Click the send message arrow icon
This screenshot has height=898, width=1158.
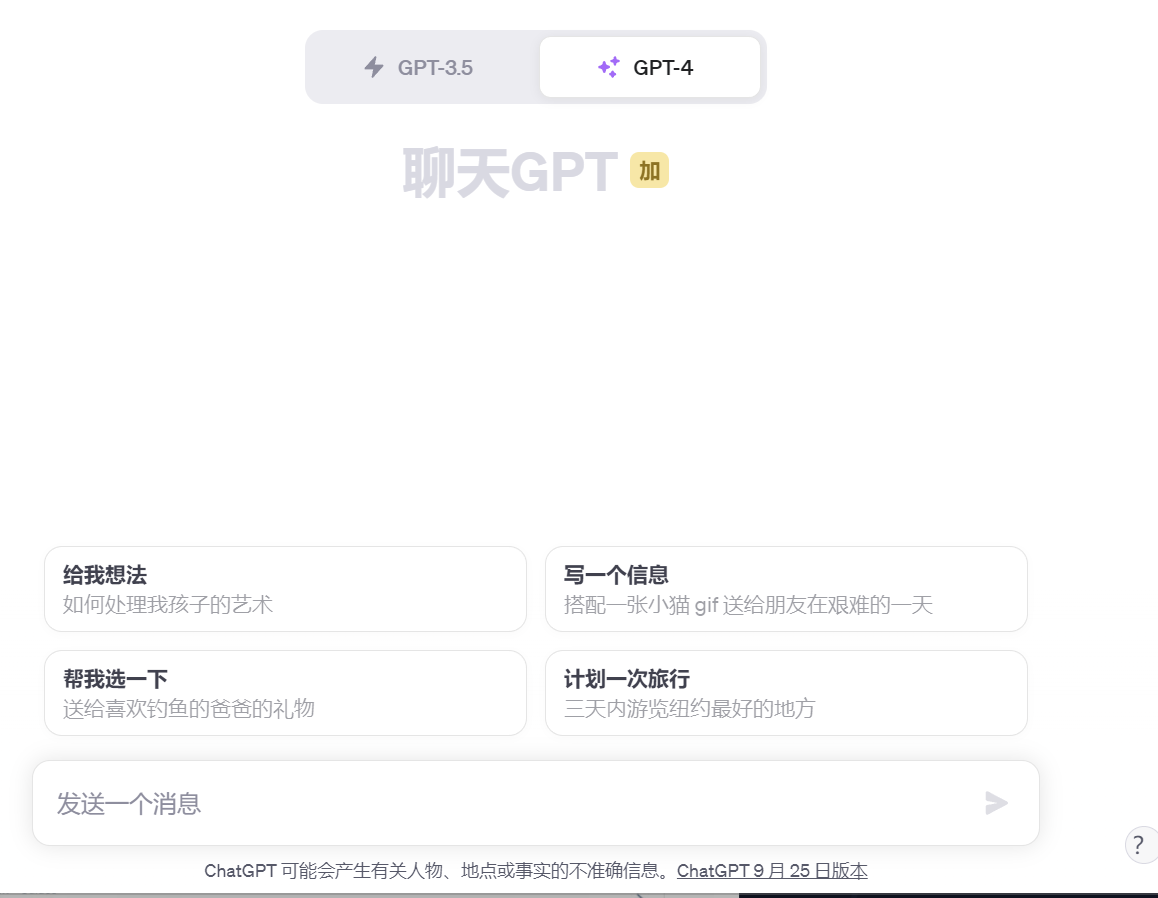coord(996,803)
